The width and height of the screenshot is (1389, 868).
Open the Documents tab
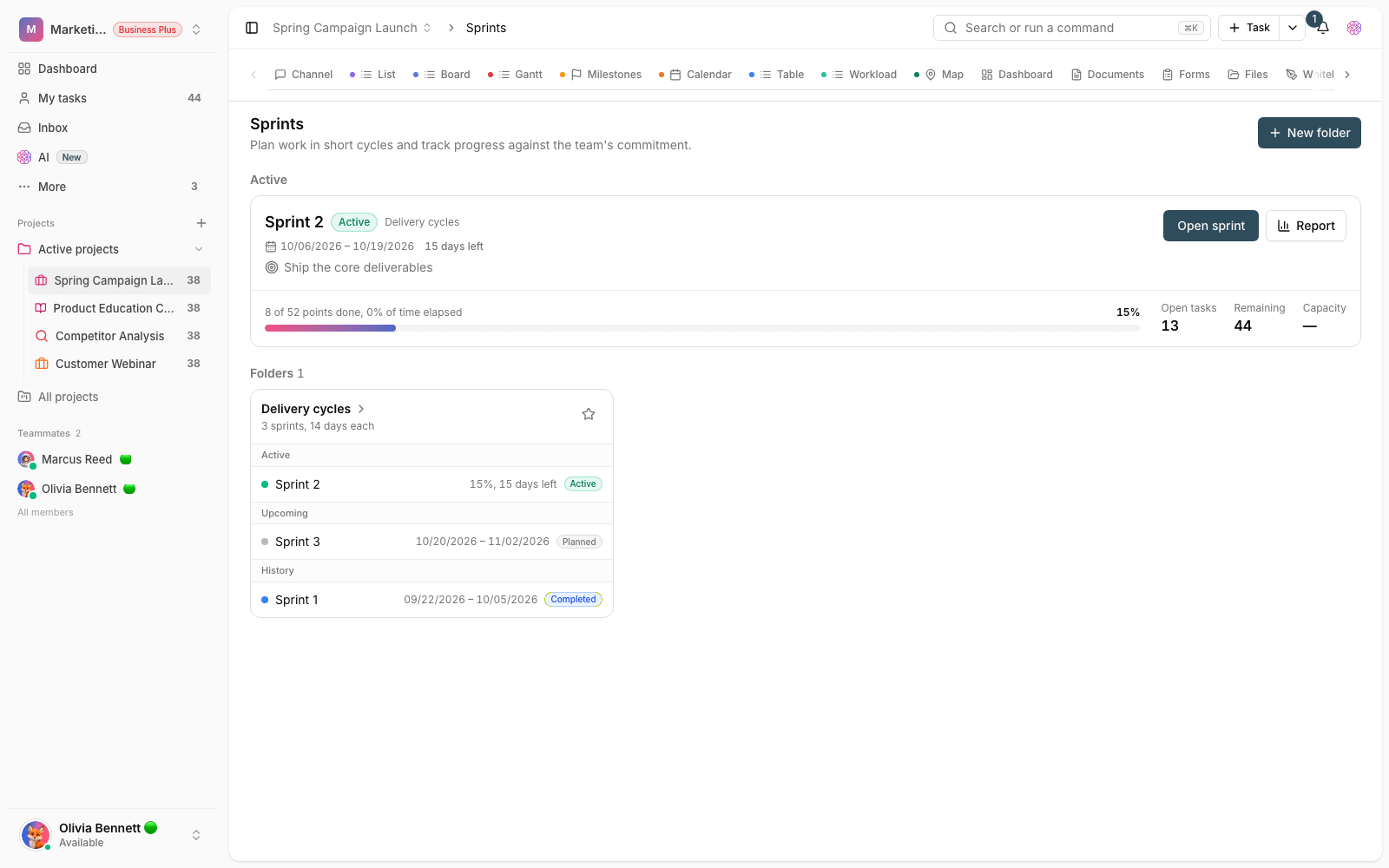click(1108, 75)
